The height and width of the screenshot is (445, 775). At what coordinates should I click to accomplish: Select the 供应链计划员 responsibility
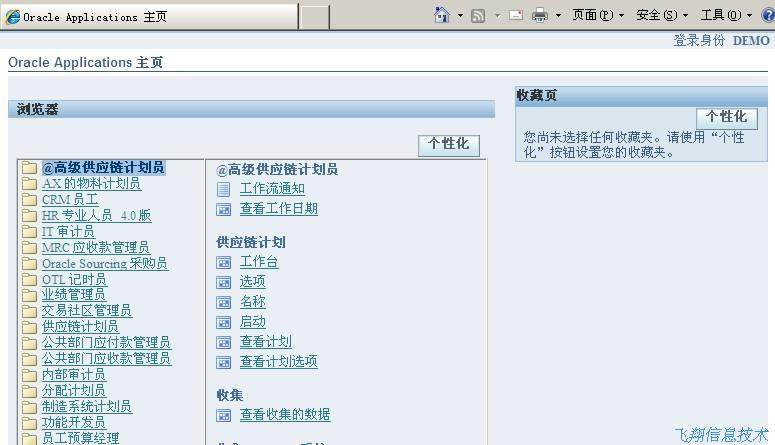[x=80, y=326]
